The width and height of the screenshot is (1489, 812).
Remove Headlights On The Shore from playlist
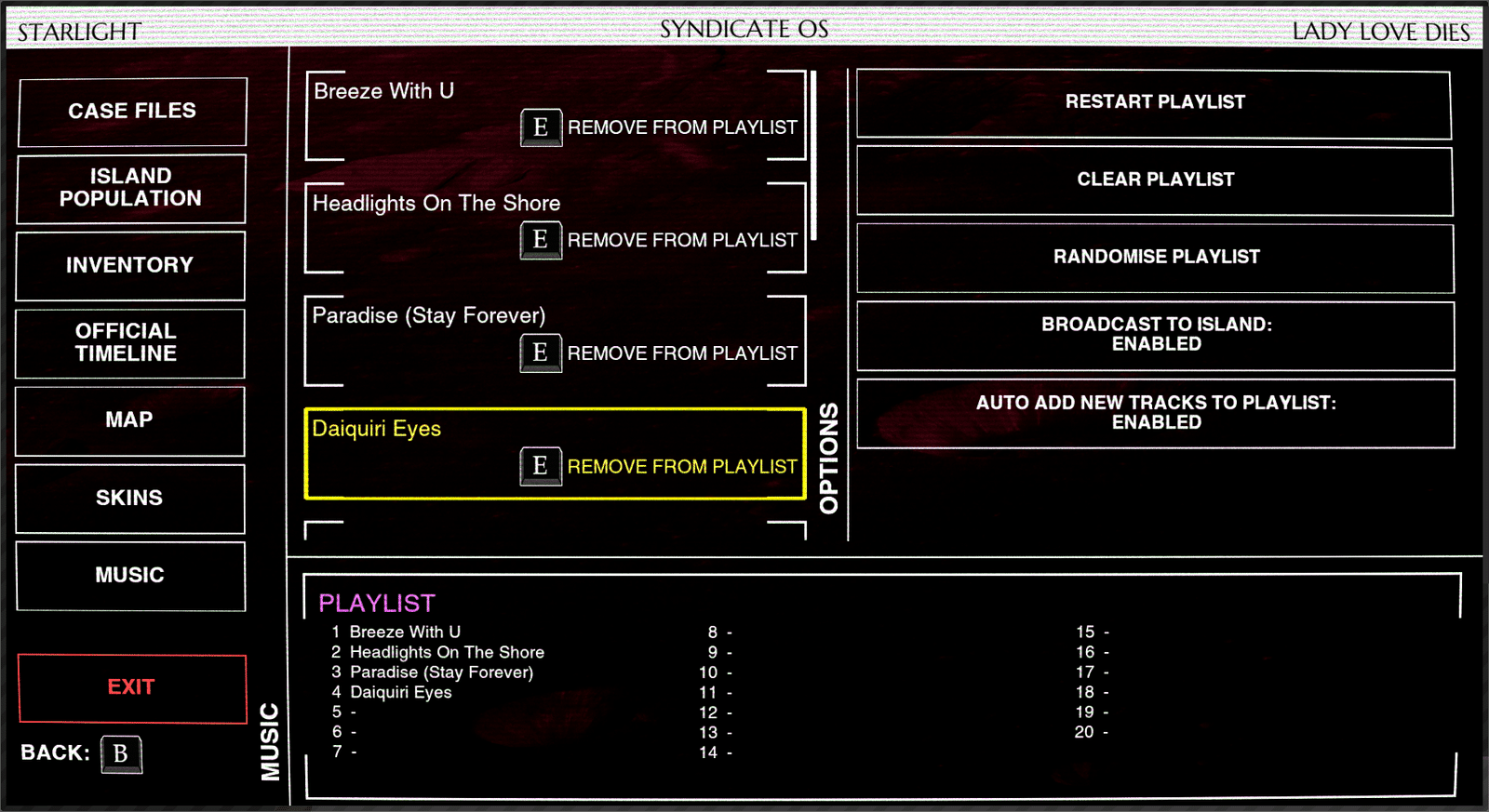tap(682, 240)
